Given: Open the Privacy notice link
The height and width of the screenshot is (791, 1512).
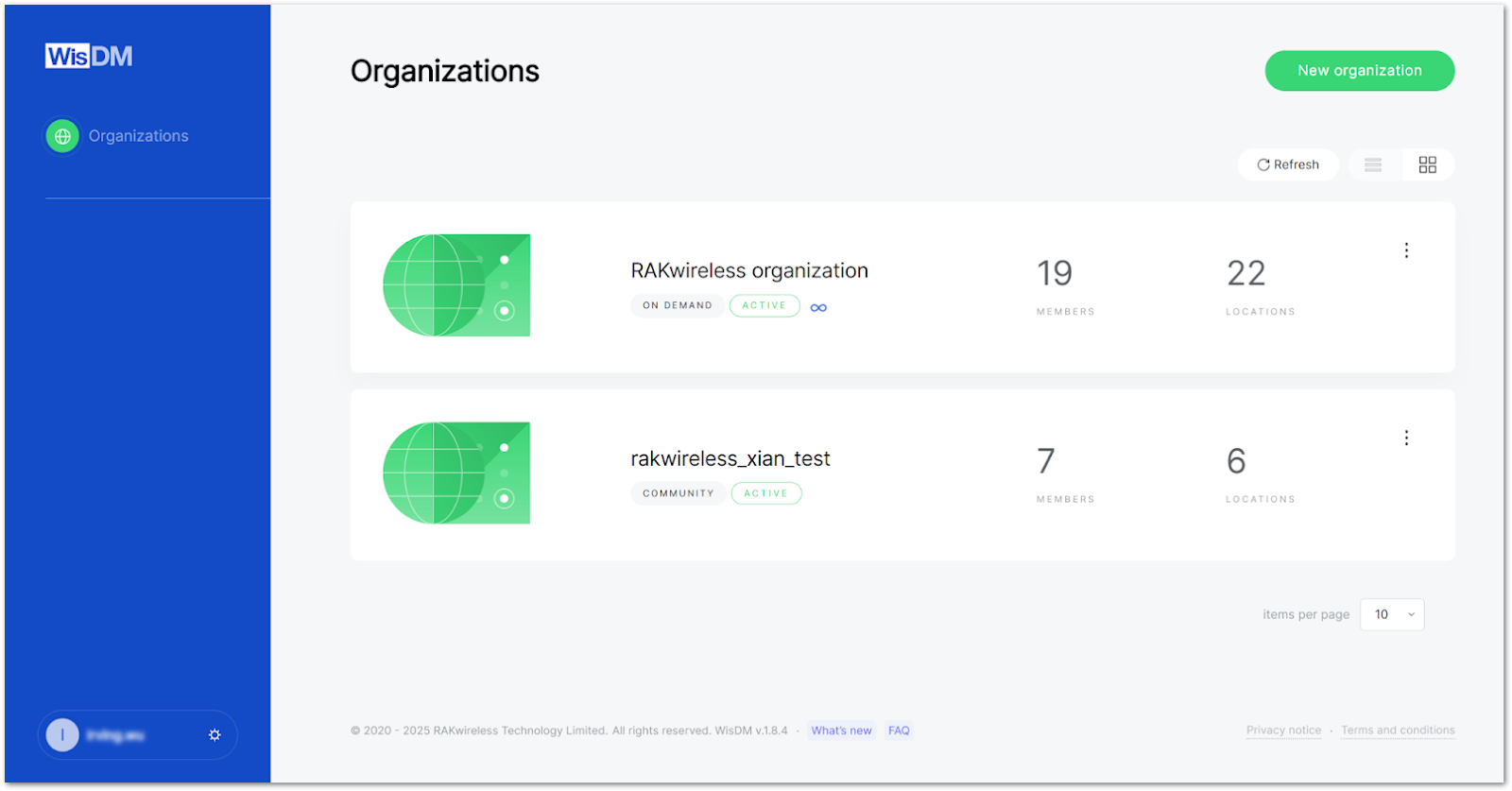Looking at the screenshot, I should (x=1283, y=731).
